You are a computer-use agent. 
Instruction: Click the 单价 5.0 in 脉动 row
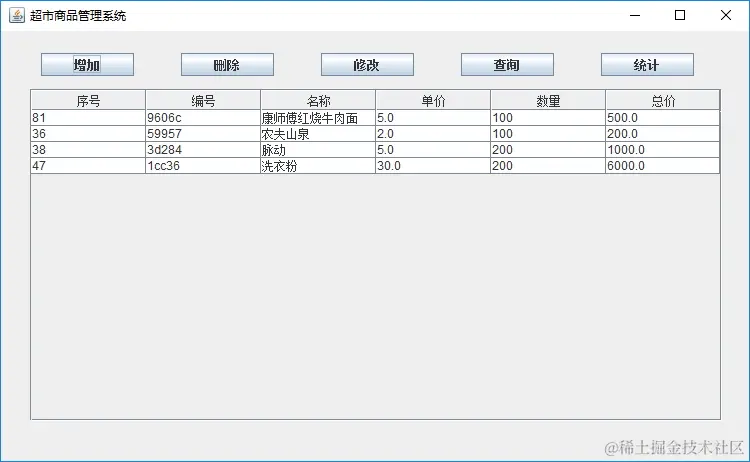(433, 150)
